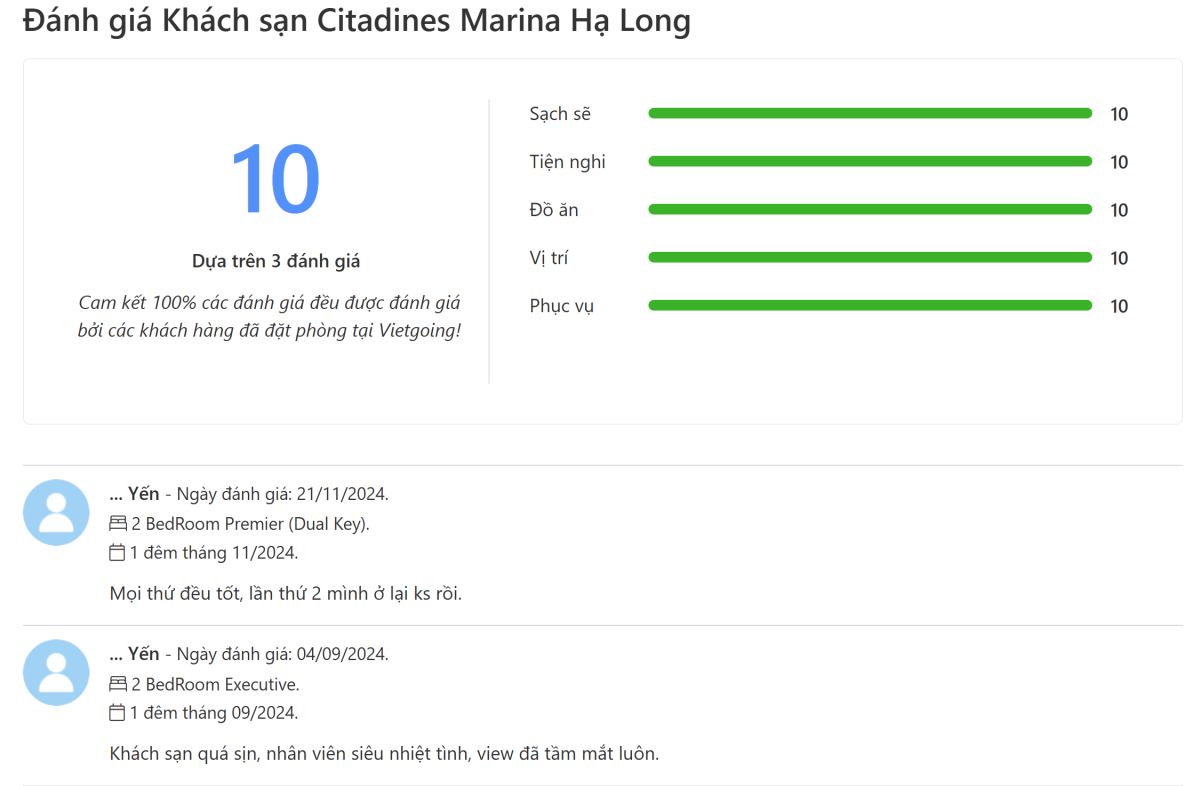The image size is (1200, 786).
Task: Click the Vị trí rating bar
Action: point(870,258)
